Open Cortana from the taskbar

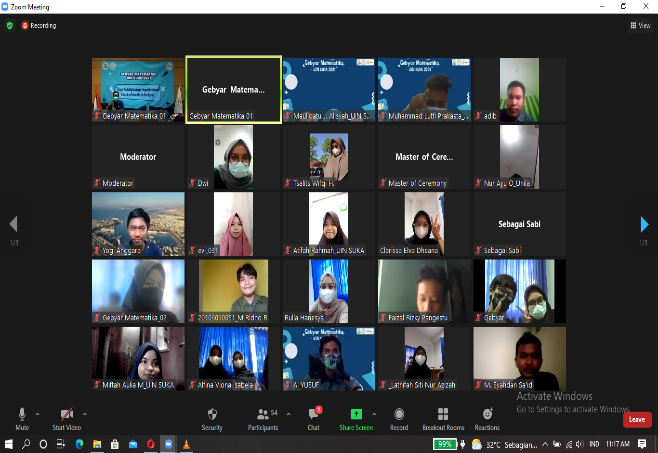click(43, 444)
